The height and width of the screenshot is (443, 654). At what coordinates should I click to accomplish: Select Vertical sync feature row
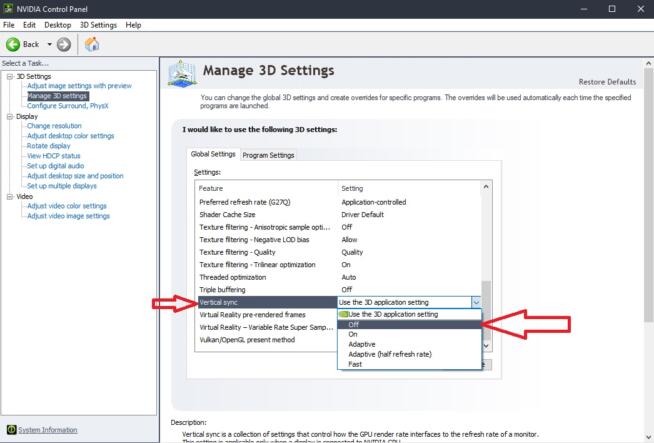click(267, 302)
